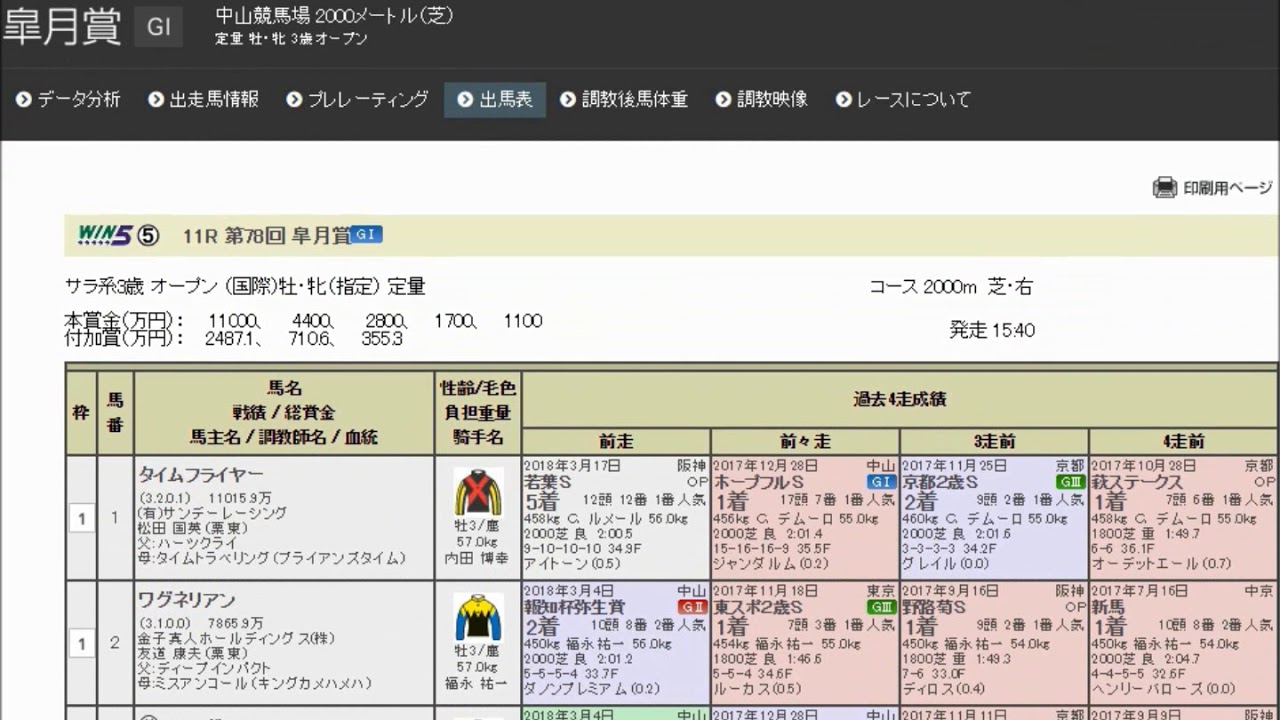Select the プレレーティング tab
Screen dimensions: 1280x720
357,100
